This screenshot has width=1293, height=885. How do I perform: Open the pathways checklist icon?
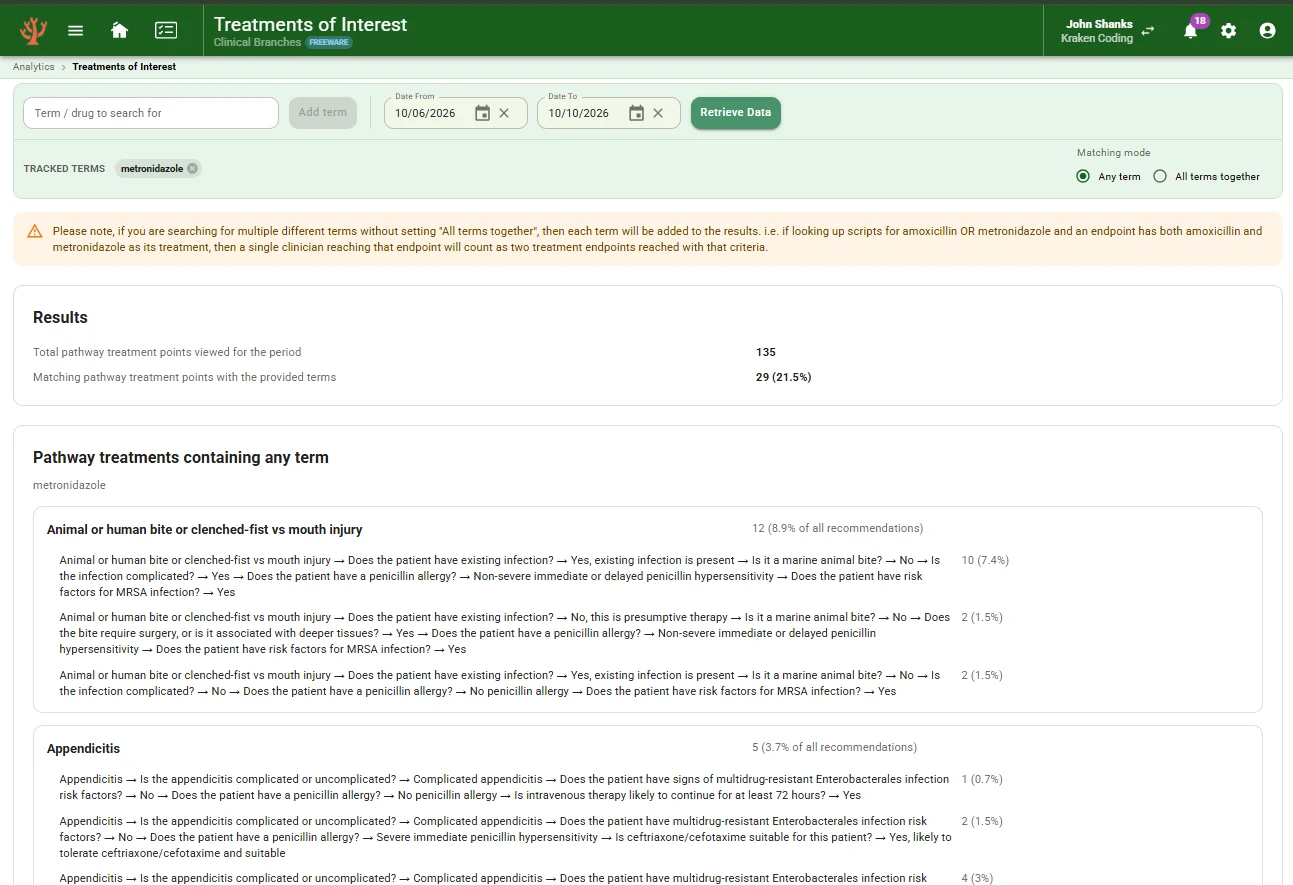point(166,30)
